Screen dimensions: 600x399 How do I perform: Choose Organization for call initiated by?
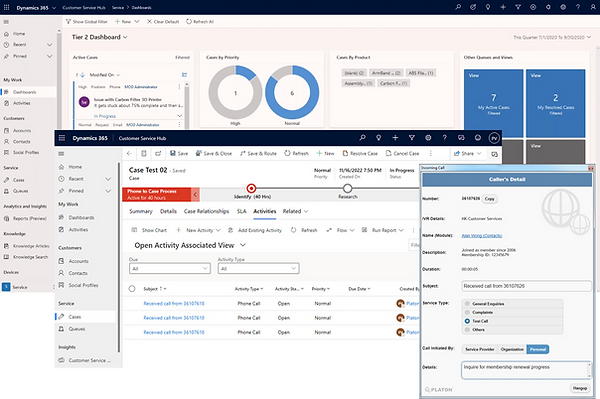[x=512, y=349]
